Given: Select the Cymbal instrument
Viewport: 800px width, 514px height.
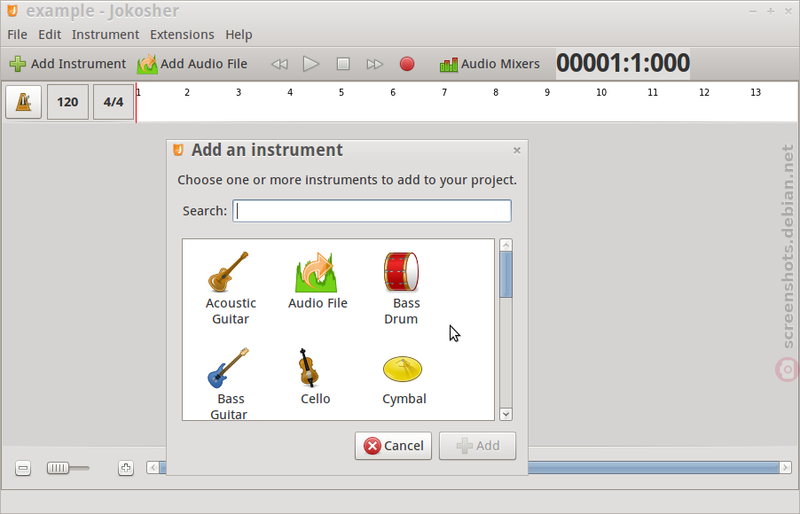Looking at the screenshot, I should click(x=404, y=380).
